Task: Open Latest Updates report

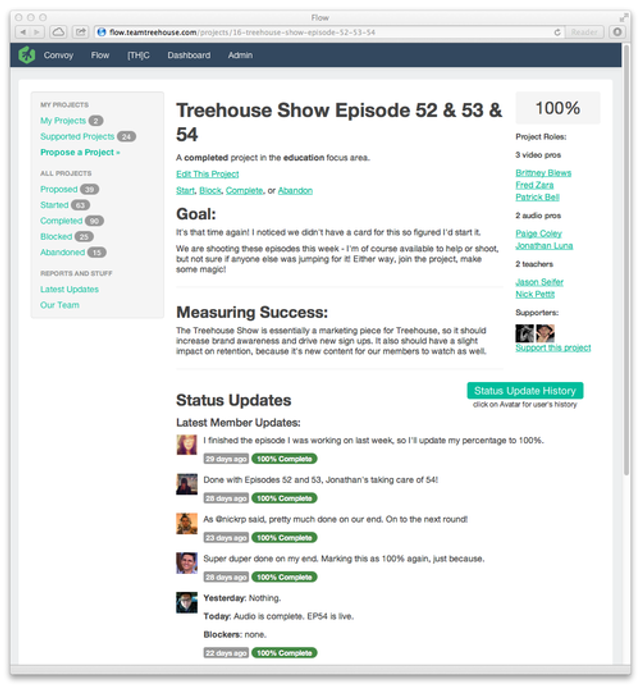Action: [69, 289]
